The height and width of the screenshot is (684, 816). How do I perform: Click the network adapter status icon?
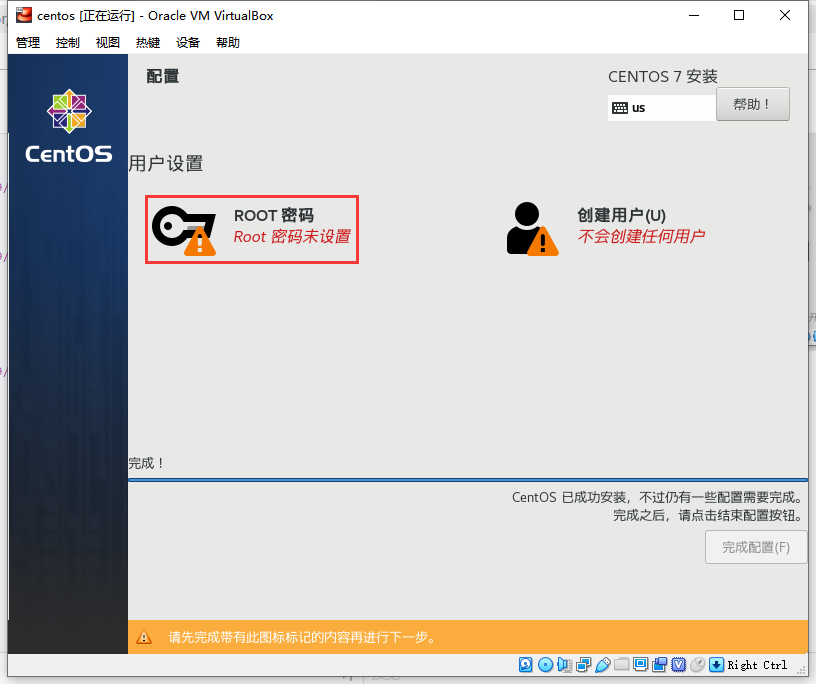[x=583, y=665]
